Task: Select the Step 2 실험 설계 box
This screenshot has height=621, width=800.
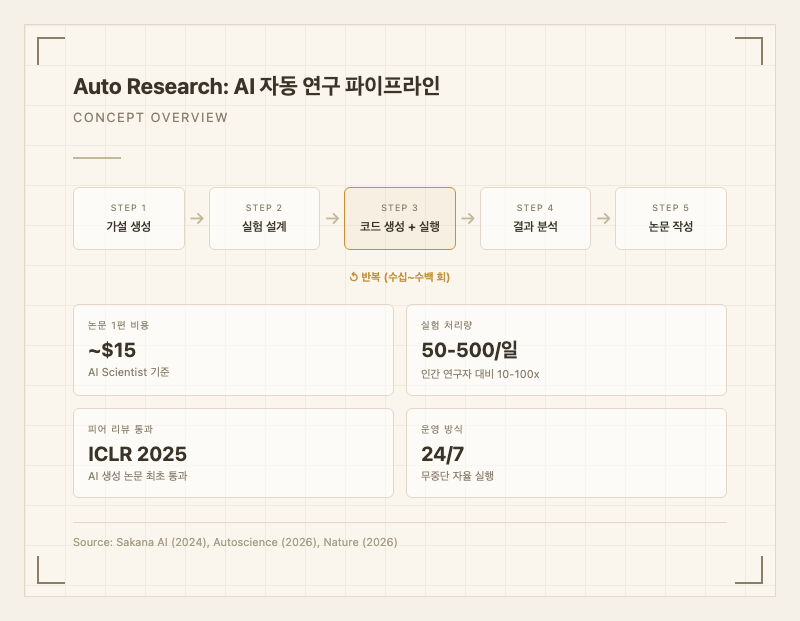Action: coord(264,218)
